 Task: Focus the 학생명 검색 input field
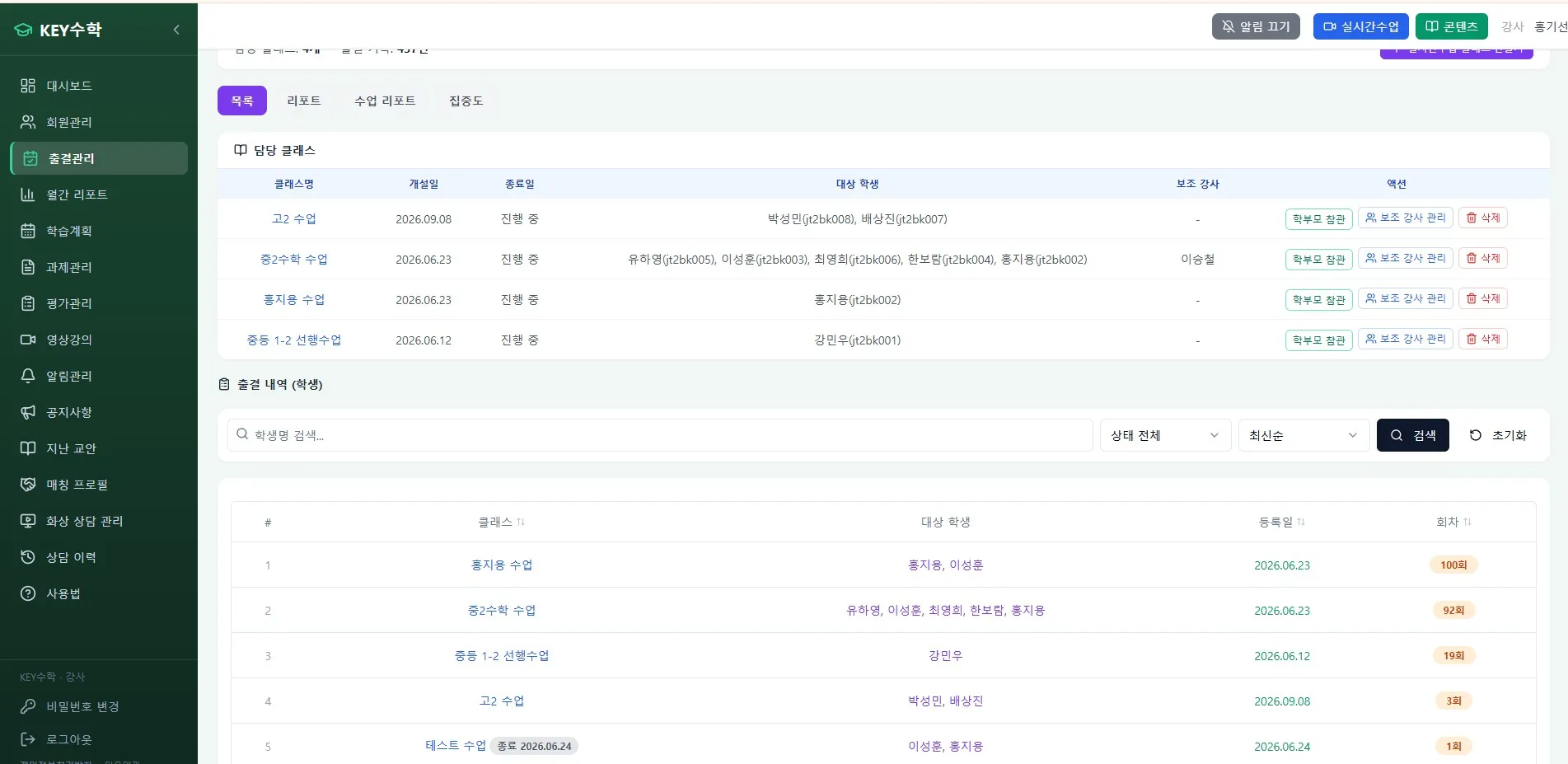[660, 435]
